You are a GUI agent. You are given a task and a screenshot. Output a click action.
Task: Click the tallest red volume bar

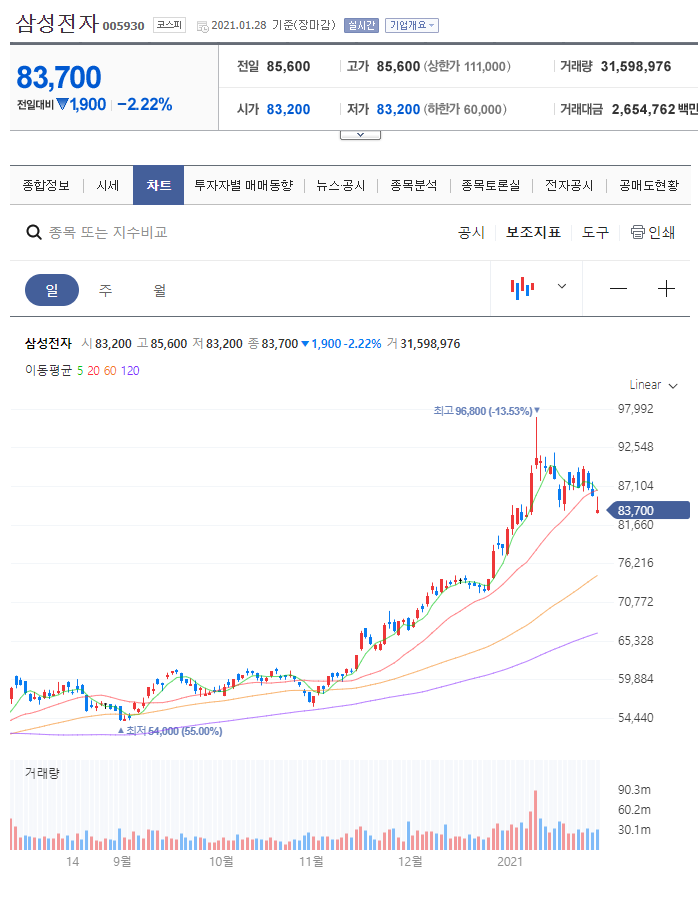(x=535, y=820)
